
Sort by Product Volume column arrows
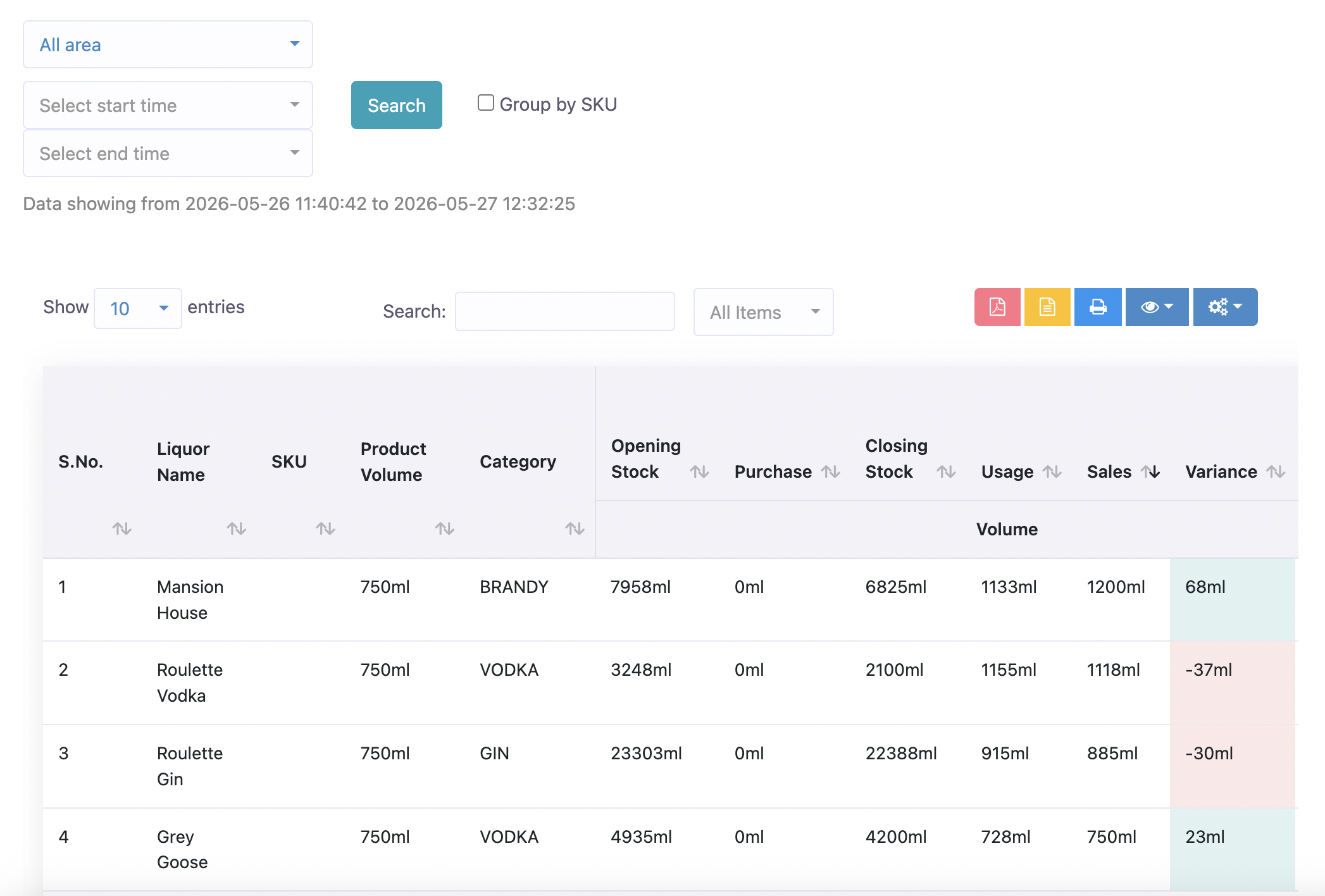(445, 528)
